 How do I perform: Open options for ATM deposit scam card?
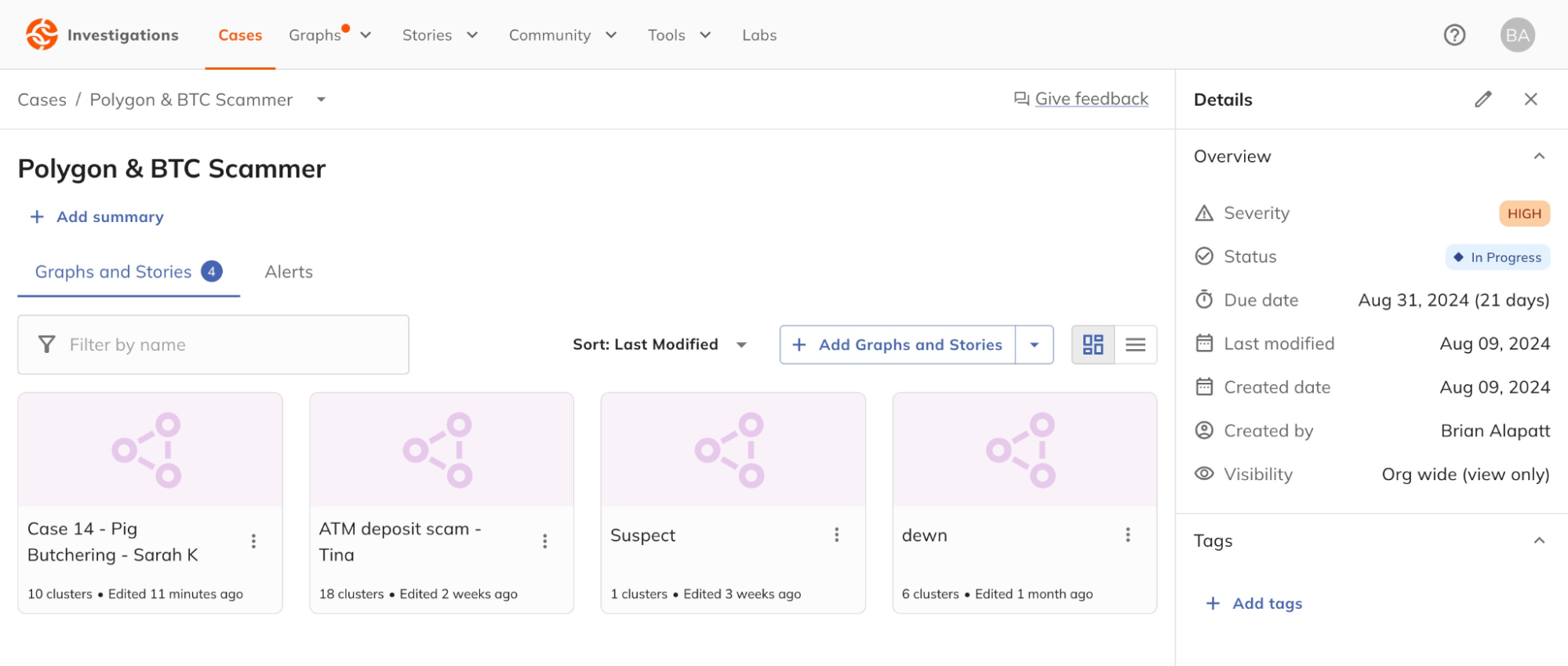[x=544, y=541]
